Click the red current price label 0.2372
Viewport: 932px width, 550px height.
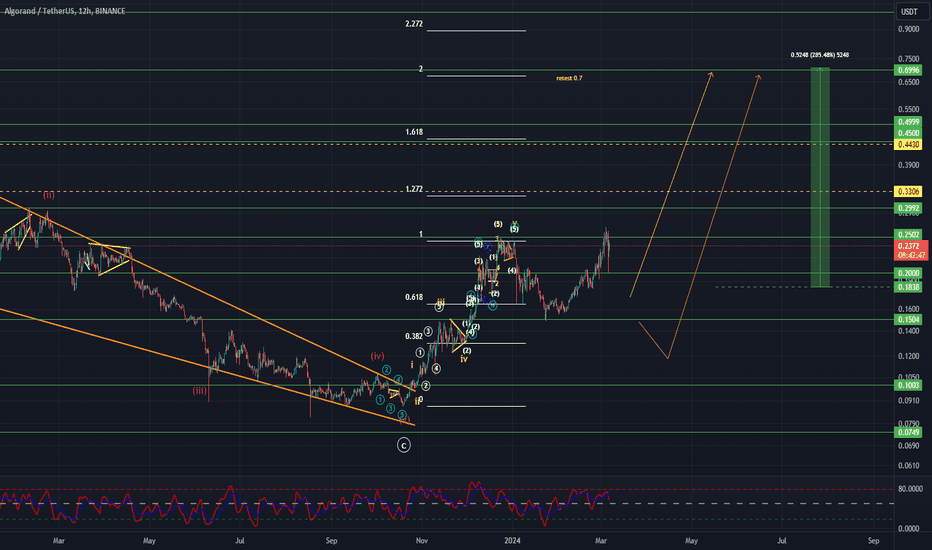point(908,246)
